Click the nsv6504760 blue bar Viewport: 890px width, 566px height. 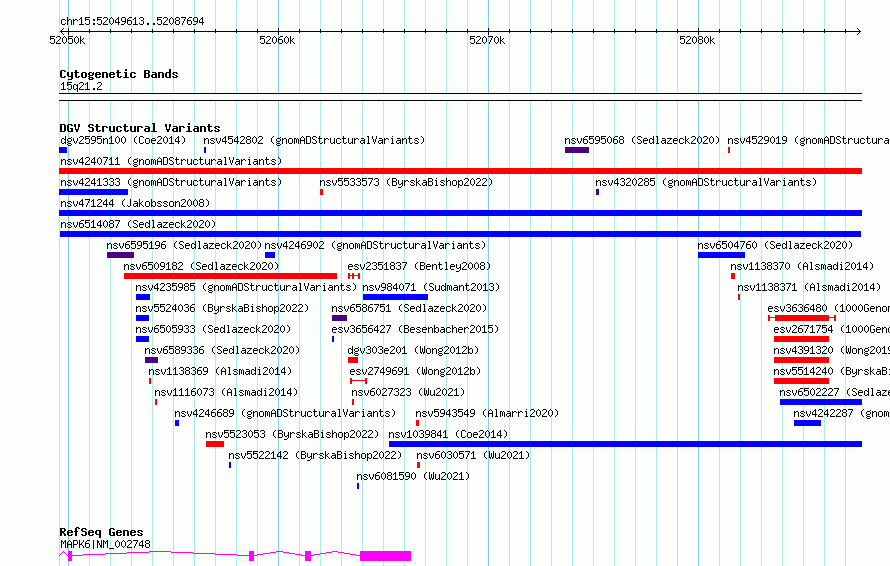pyautogui.click(x=721, y=255)
